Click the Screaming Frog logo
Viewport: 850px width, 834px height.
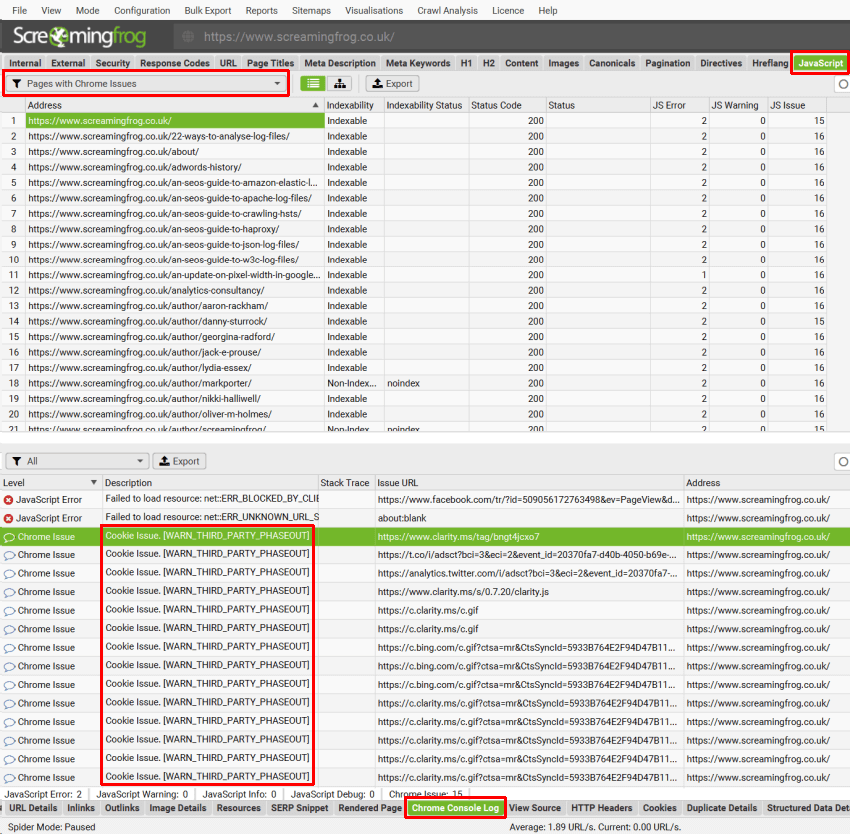click(79, 36)
